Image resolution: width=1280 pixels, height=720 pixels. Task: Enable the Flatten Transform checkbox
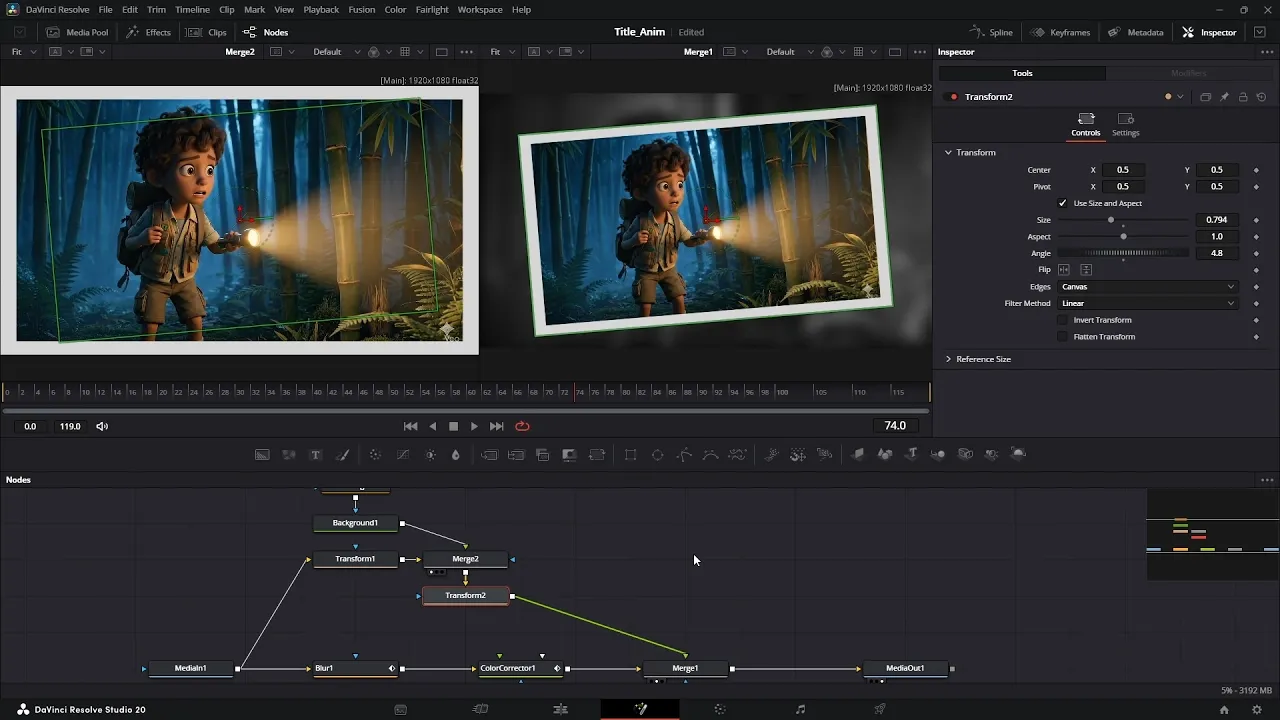point(1063,337)
